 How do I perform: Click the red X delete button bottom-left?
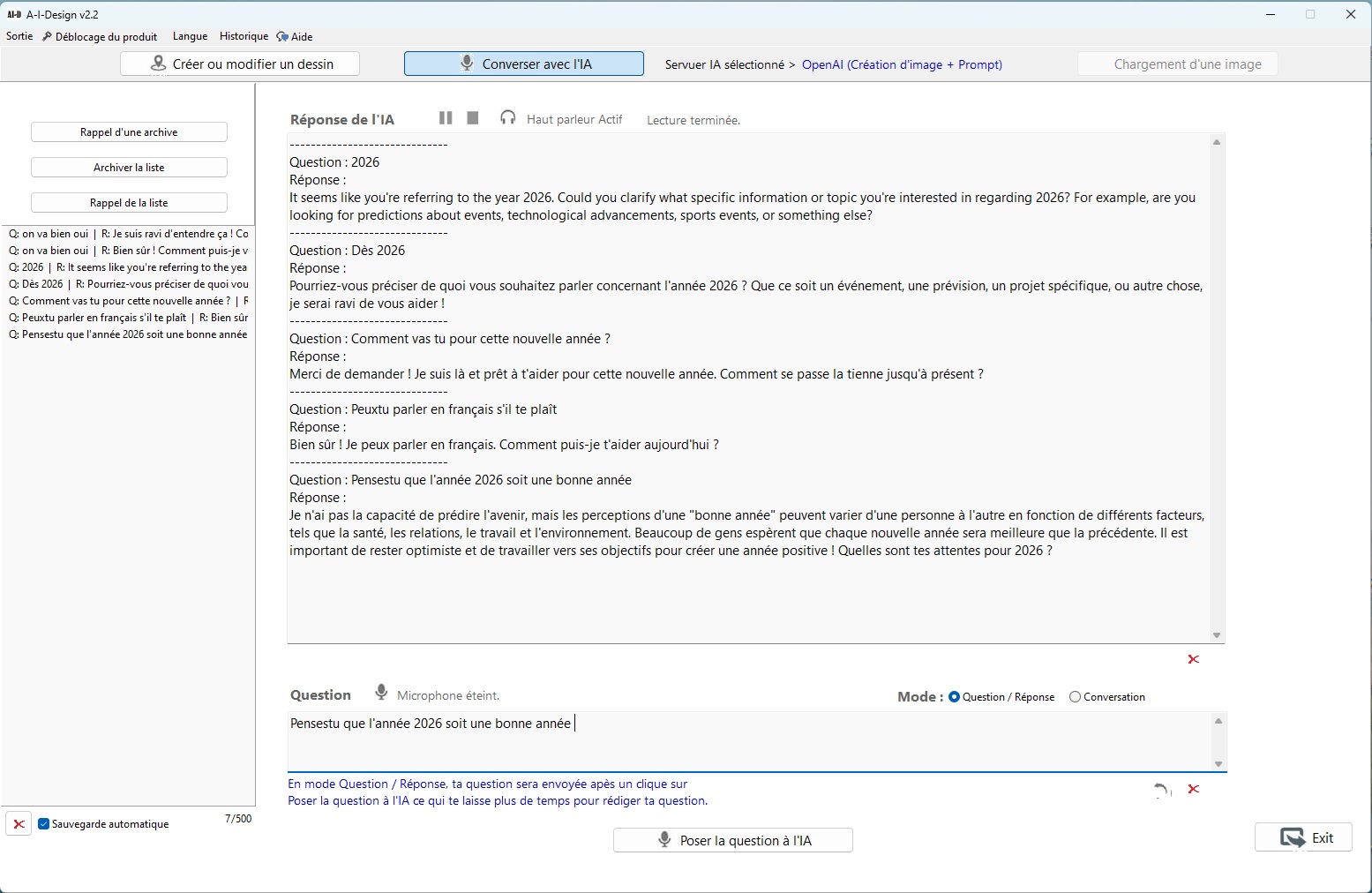click(19, 824)
